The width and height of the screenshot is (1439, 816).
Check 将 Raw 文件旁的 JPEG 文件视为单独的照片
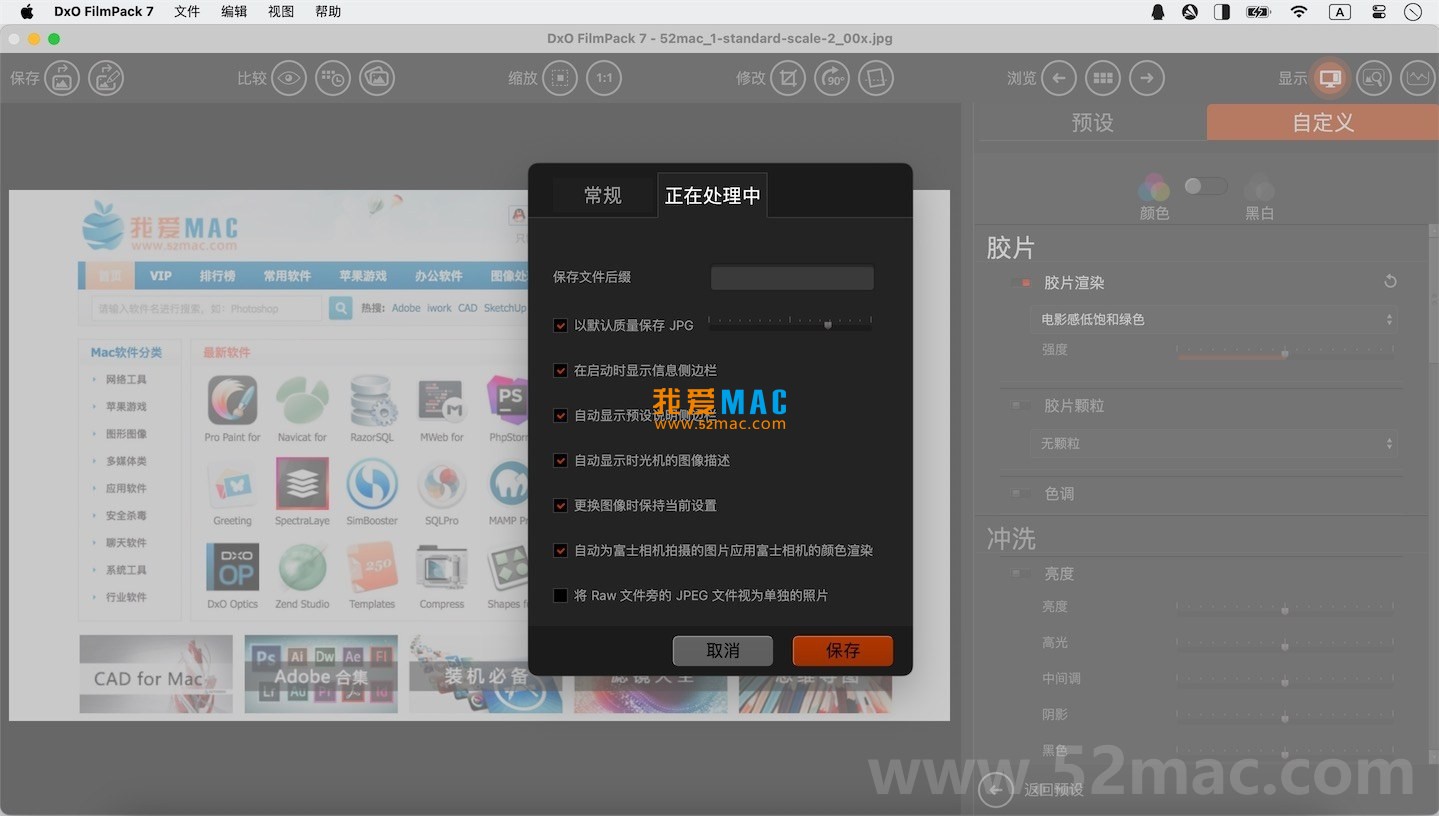[560, 595]
